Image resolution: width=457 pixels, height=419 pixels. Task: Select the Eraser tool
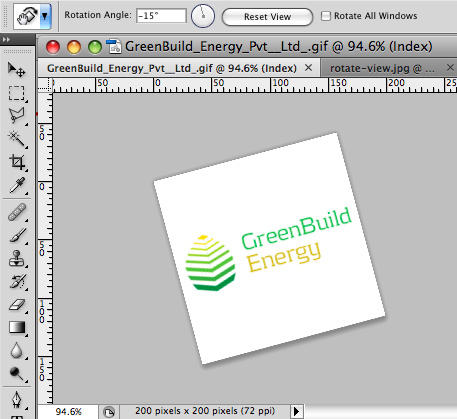(x=17, y=305)
